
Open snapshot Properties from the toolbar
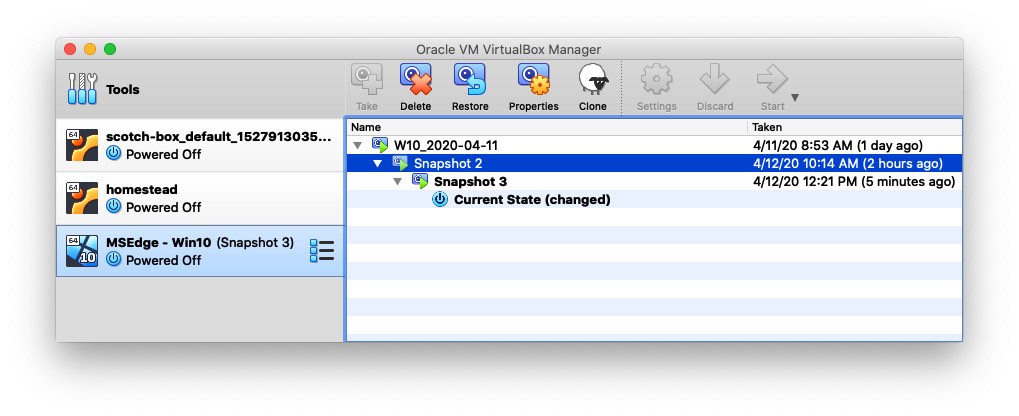(534, 80)
